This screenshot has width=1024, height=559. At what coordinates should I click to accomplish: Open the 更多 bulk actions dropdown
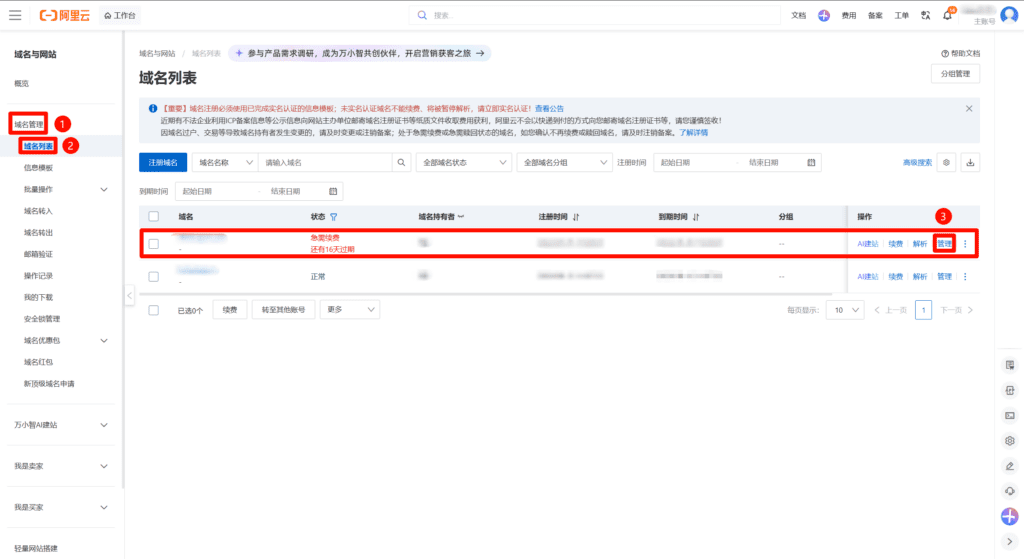point(350,310)
